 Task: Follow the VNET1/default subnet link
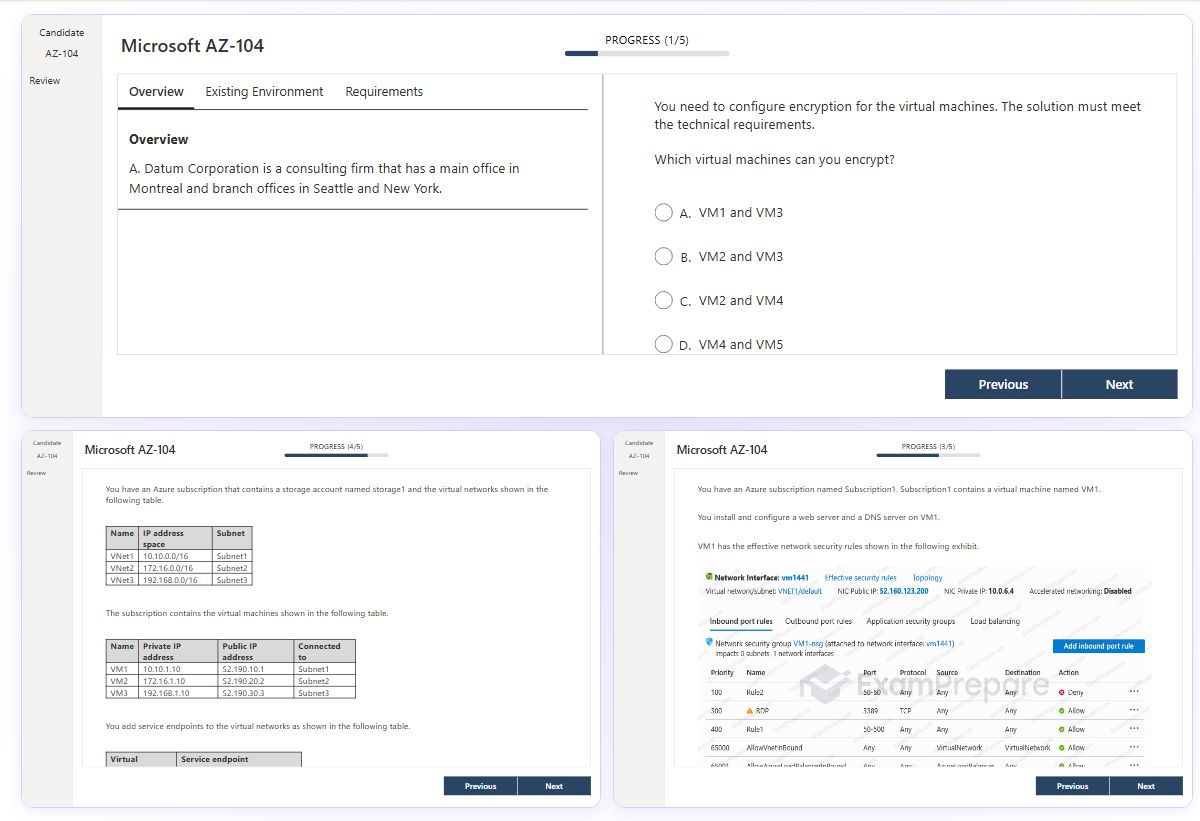pyautogui.click(x=799, y=591)
